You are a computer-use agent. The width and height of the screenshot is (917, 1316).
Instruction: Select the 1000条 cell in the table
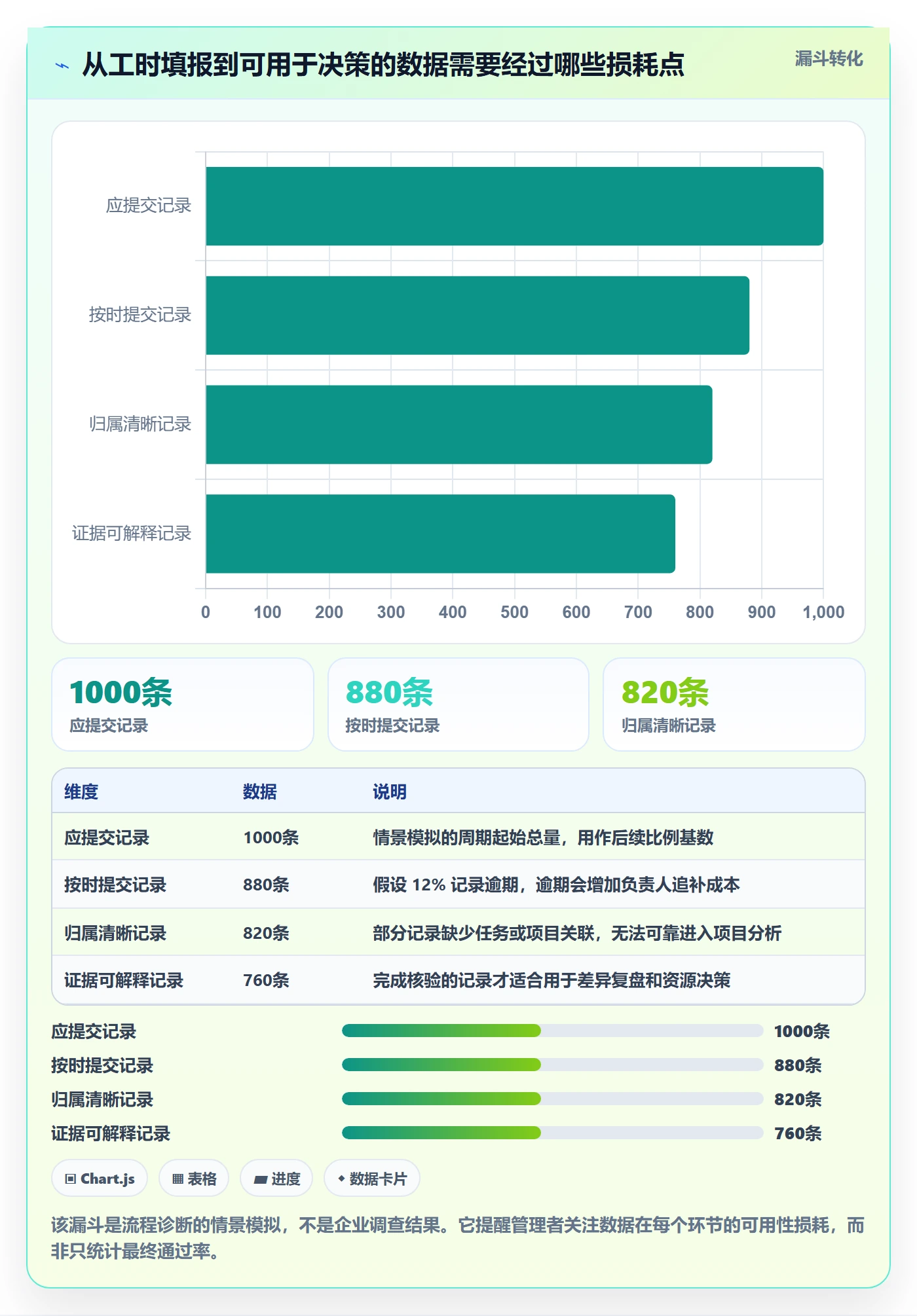271,837
